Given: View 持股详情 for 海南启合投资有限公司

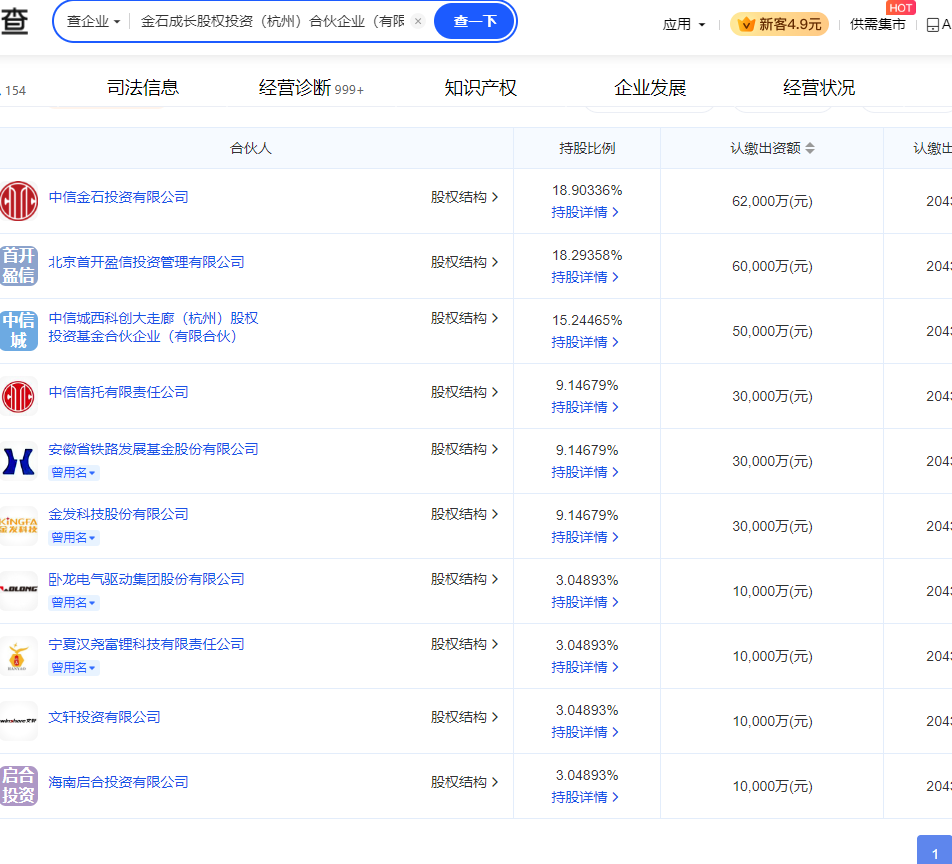Looking at the screenshot, I should point(585,797).
